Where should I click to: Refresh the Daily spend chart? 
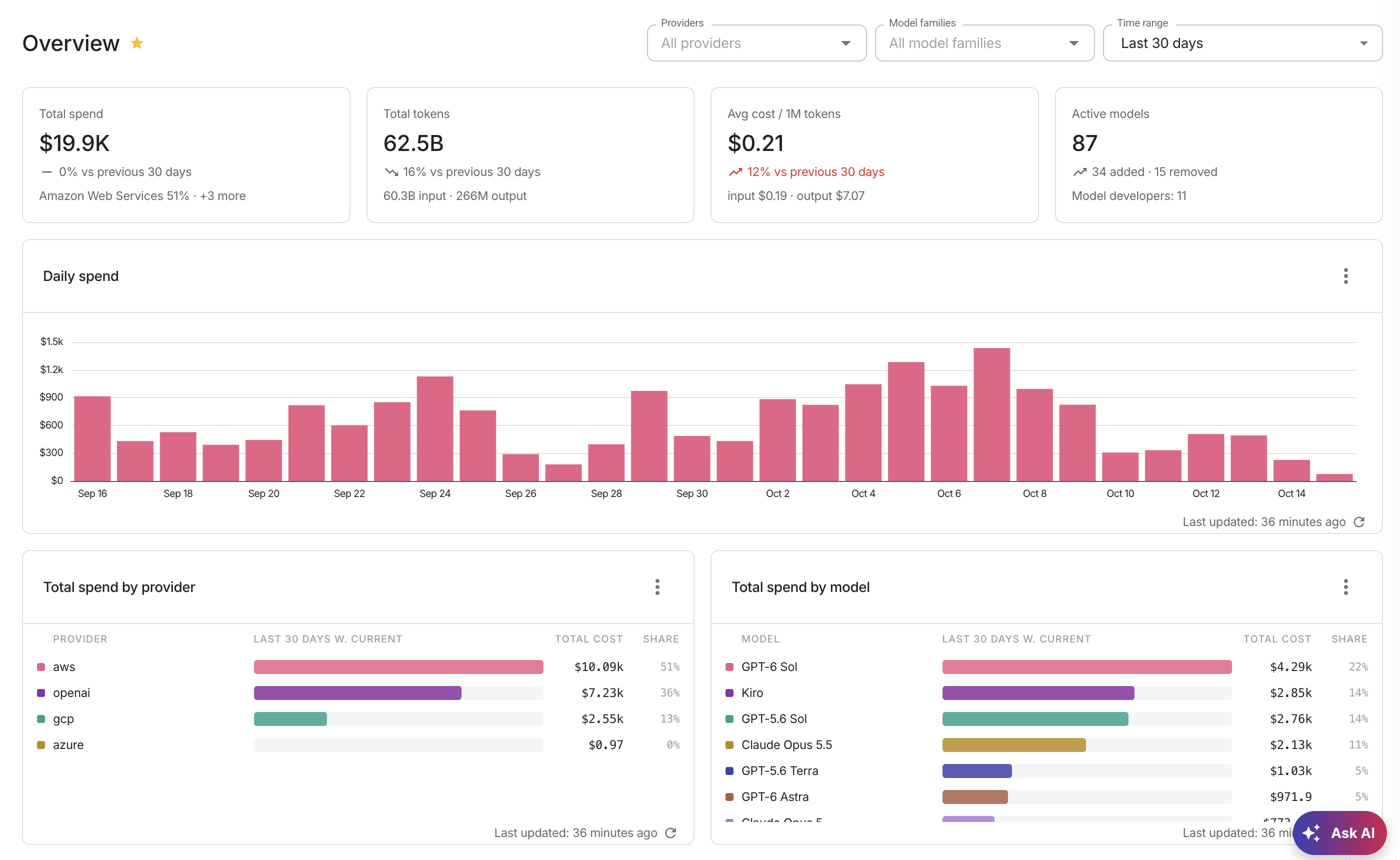[x=1359, y=522]
